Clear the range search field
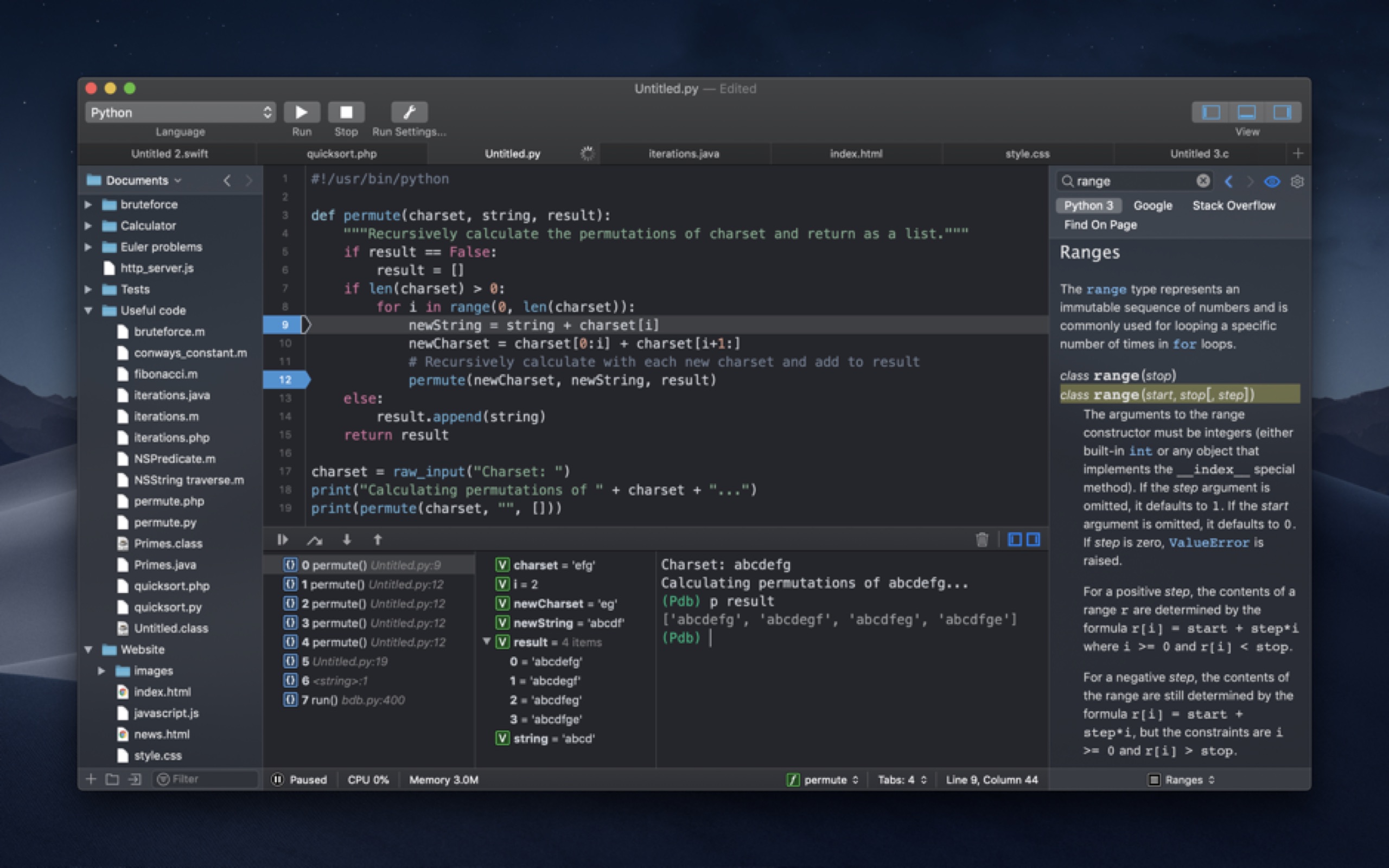 pos(1203,181)
